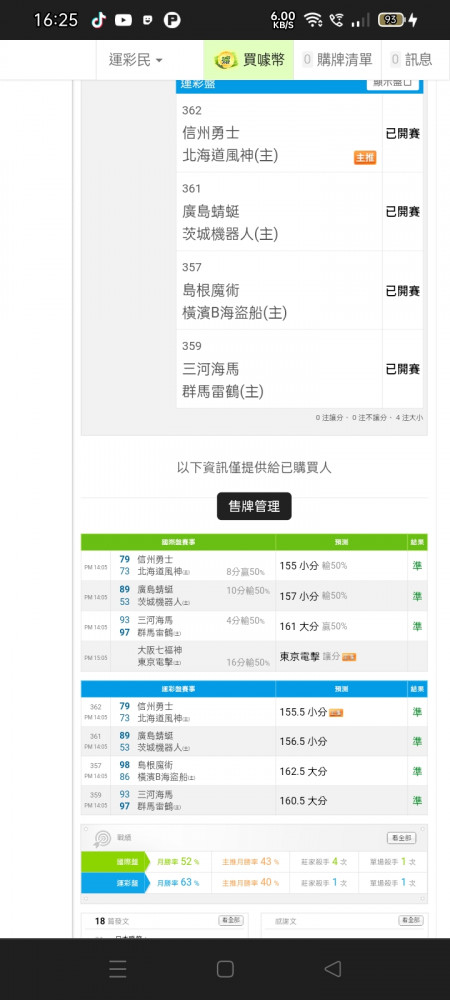Open the 訊息 messages tab
The image size is (450, 1000).
[411, 60]
